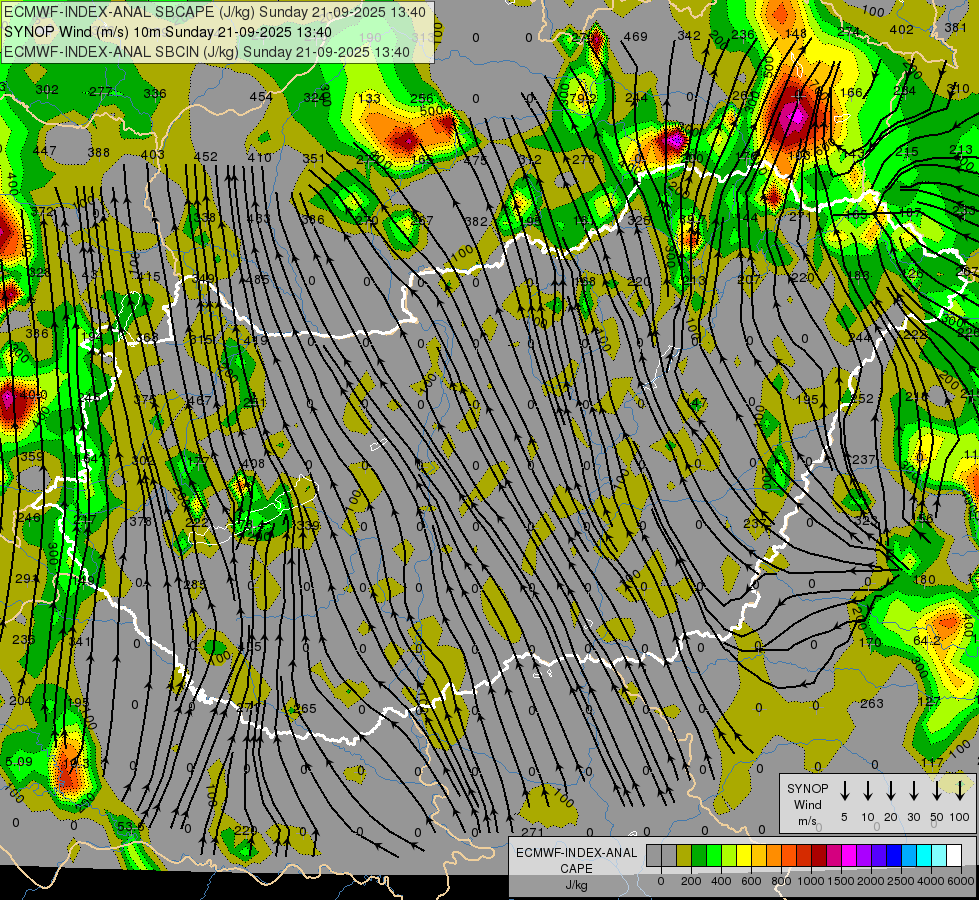Click the map value 277
The height and width of the screenshot is (900, 979).
(101, 91)
